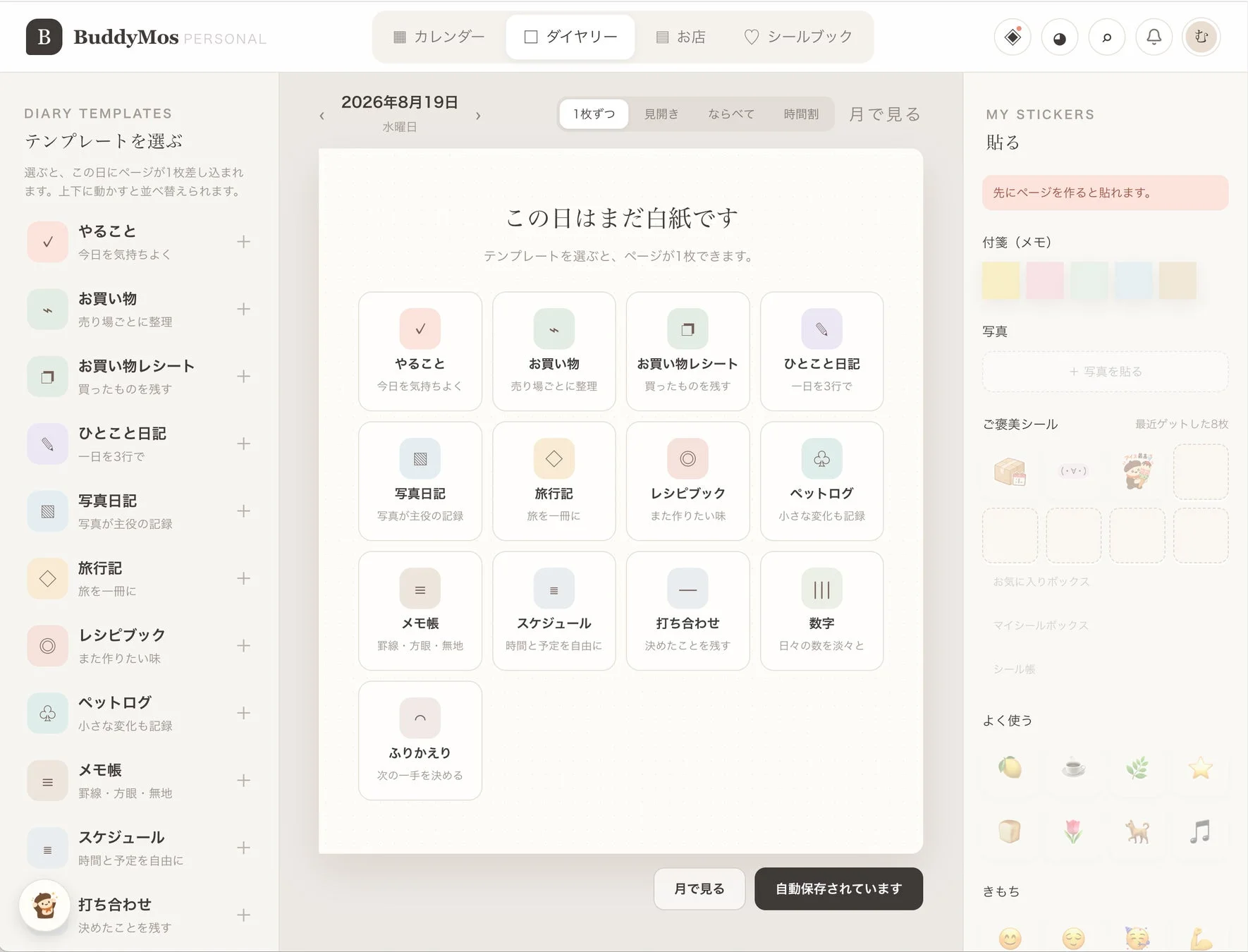The image size is (1248, 952).
Task: Select the ならべて view mode
Action: (731, 114)
